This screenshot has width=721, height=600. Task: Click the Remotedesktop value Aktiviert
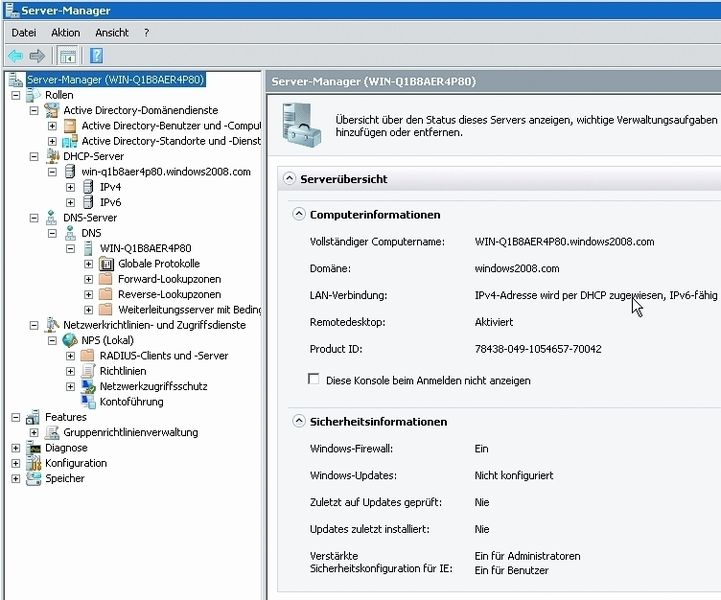click(494, 322)
